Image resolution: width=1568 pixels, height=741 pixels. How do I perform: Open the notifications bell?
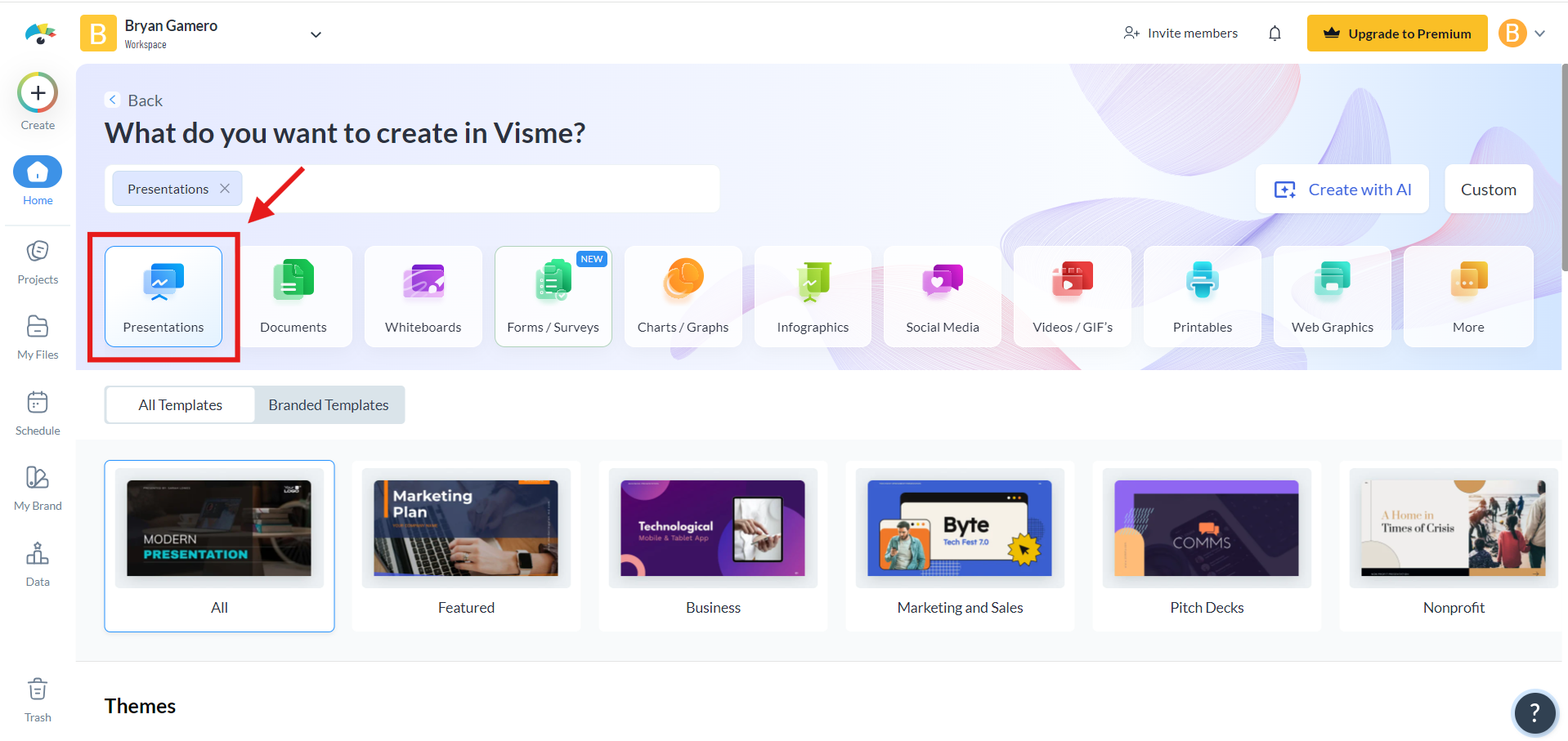tap(1275, 33)
